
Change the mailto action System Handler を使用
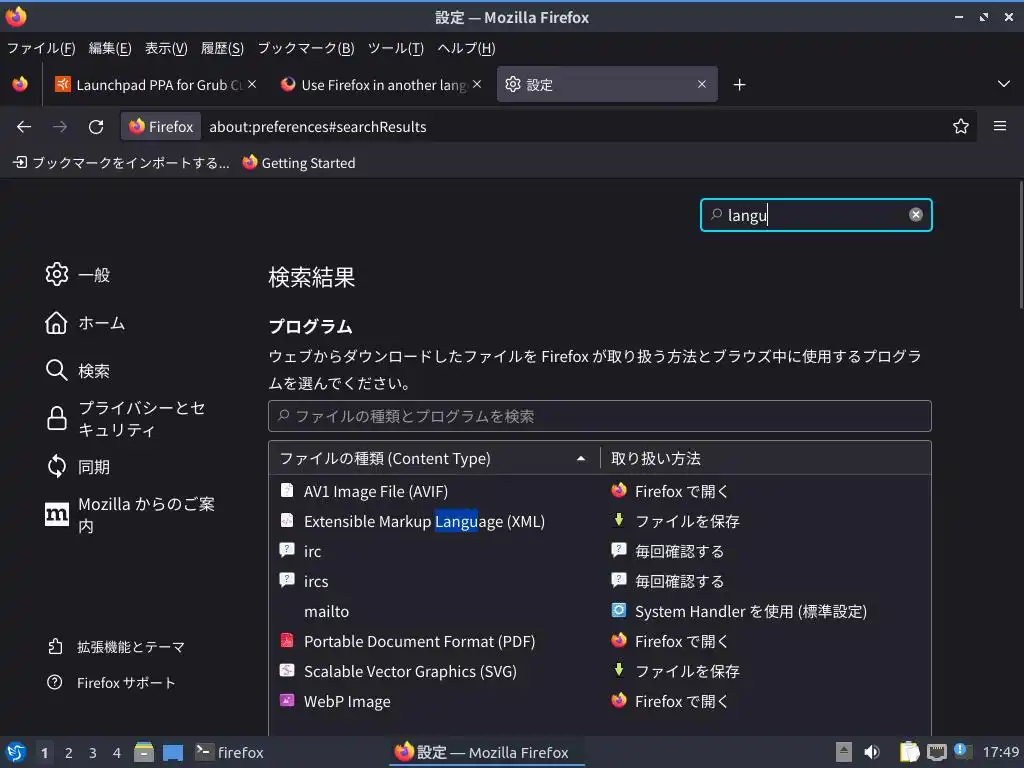[739, 611]
